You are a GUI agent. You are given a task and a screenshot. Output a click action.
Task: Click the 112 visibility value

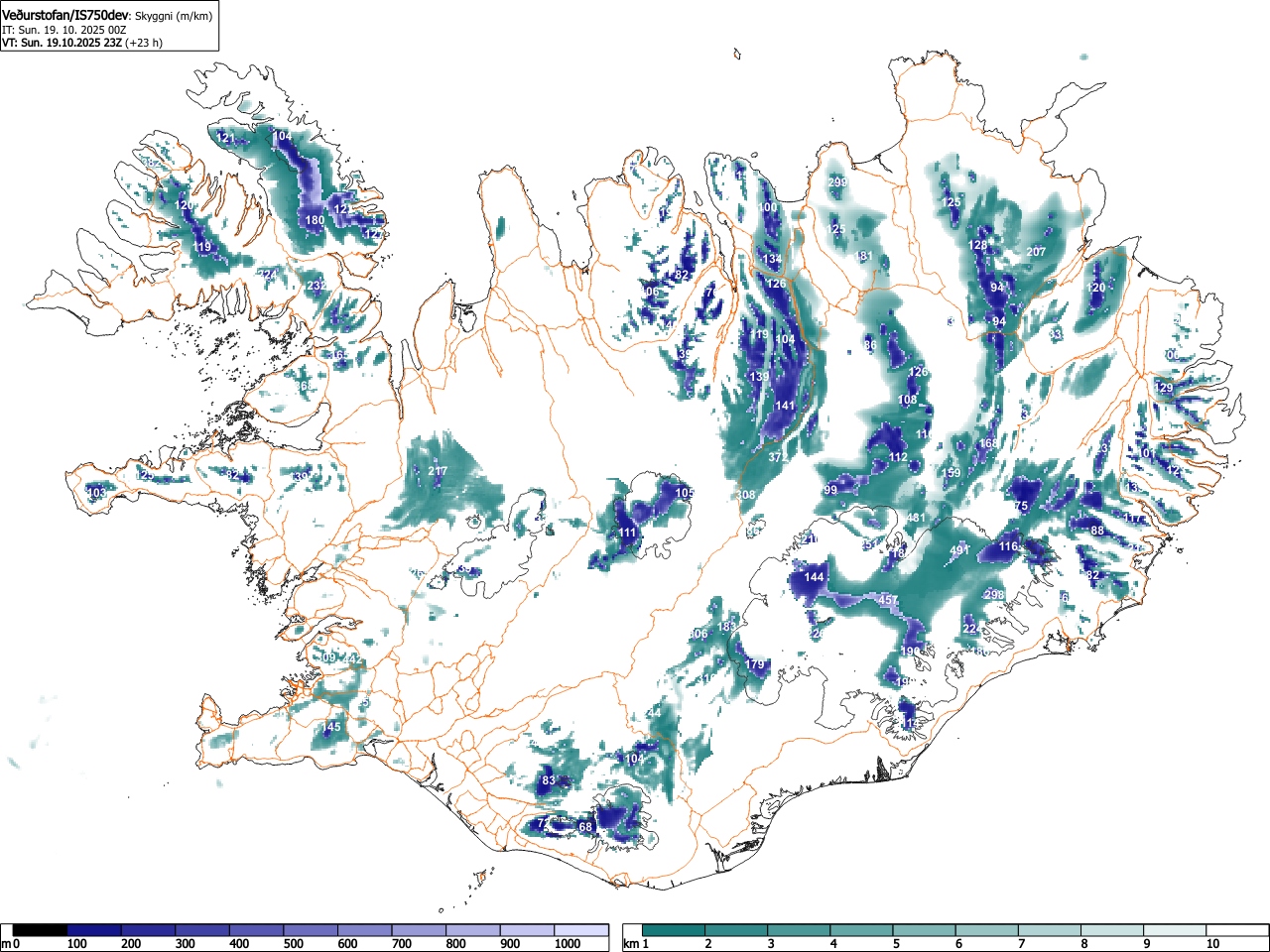(899, 457)
